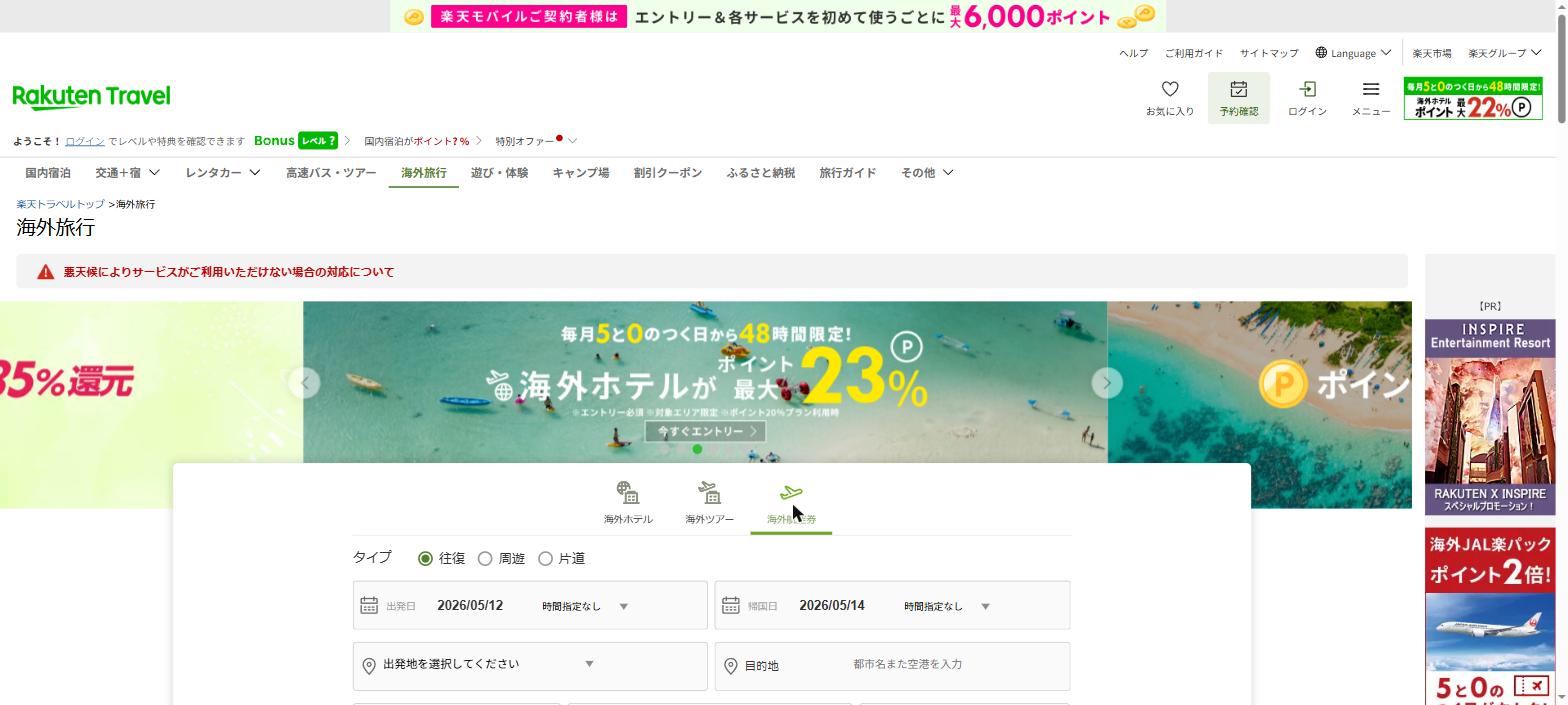
Task: Open the INSPIRE Entertainment Resort ad
Action: click(x=1490, y=417)
